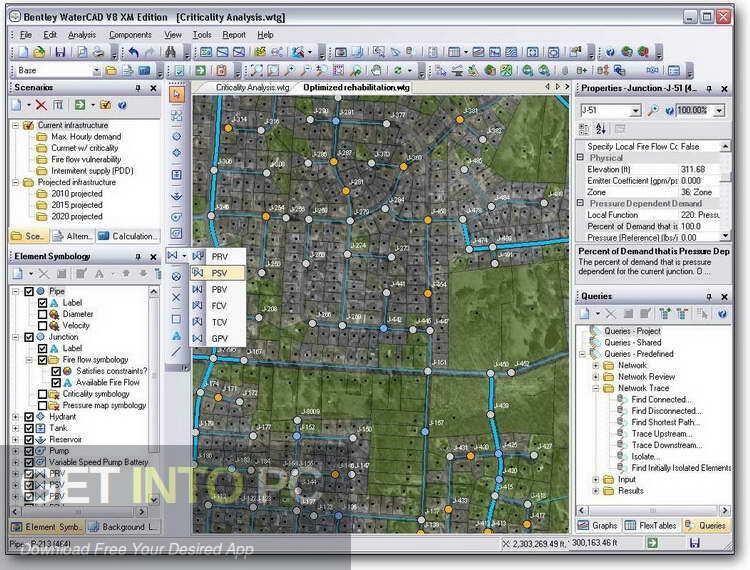Image resolution: width=750 pixels, height=570 pixels.
Task: Toggle the Reservoir layer checkbox
Action: tap(29, 439)
